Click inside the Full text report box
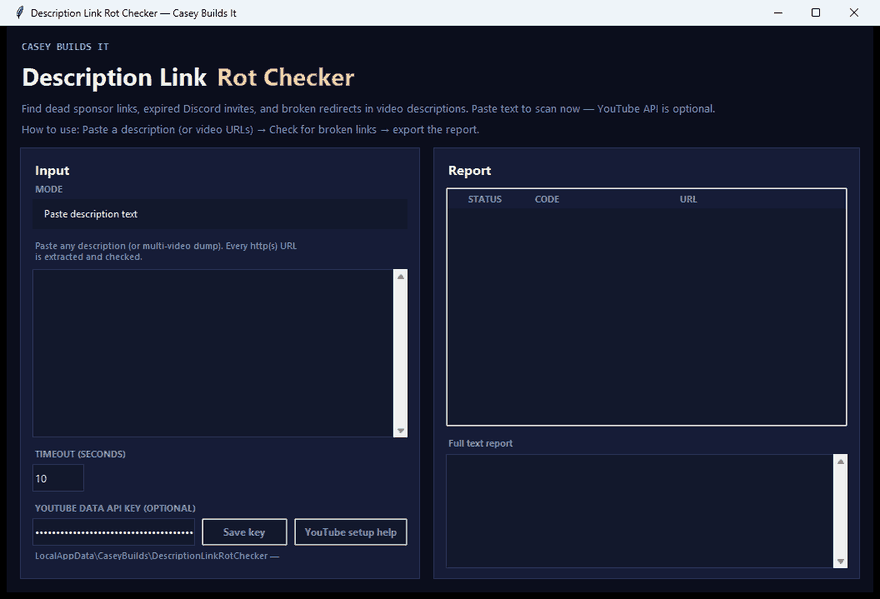 pos(640,511)
